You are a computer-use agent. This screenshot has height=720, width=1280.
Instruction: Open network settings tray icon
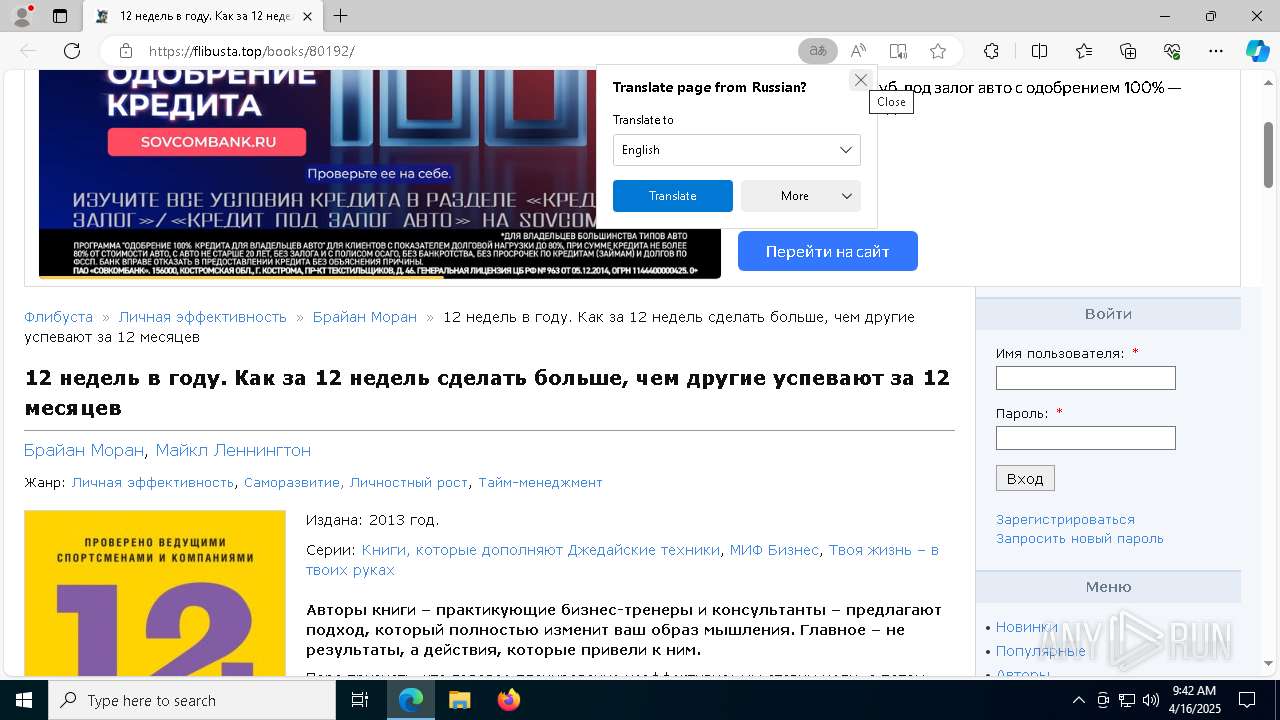(x=1127, y=700)
